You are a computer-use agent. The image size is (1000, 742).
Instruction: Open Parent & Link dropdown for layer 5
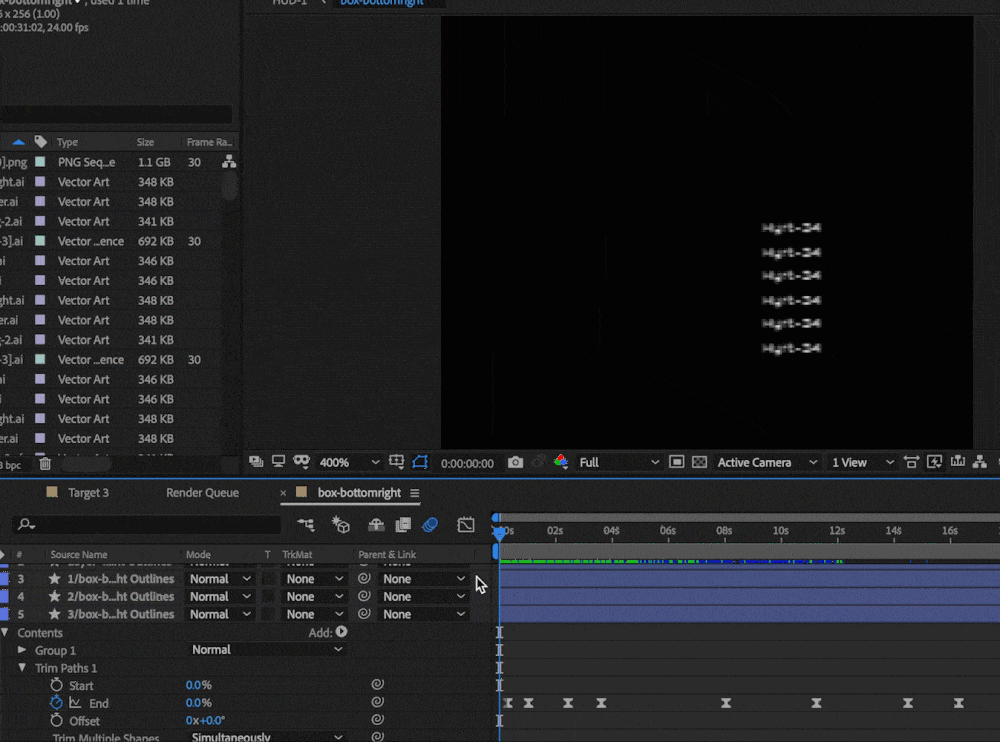pos(423,614)
